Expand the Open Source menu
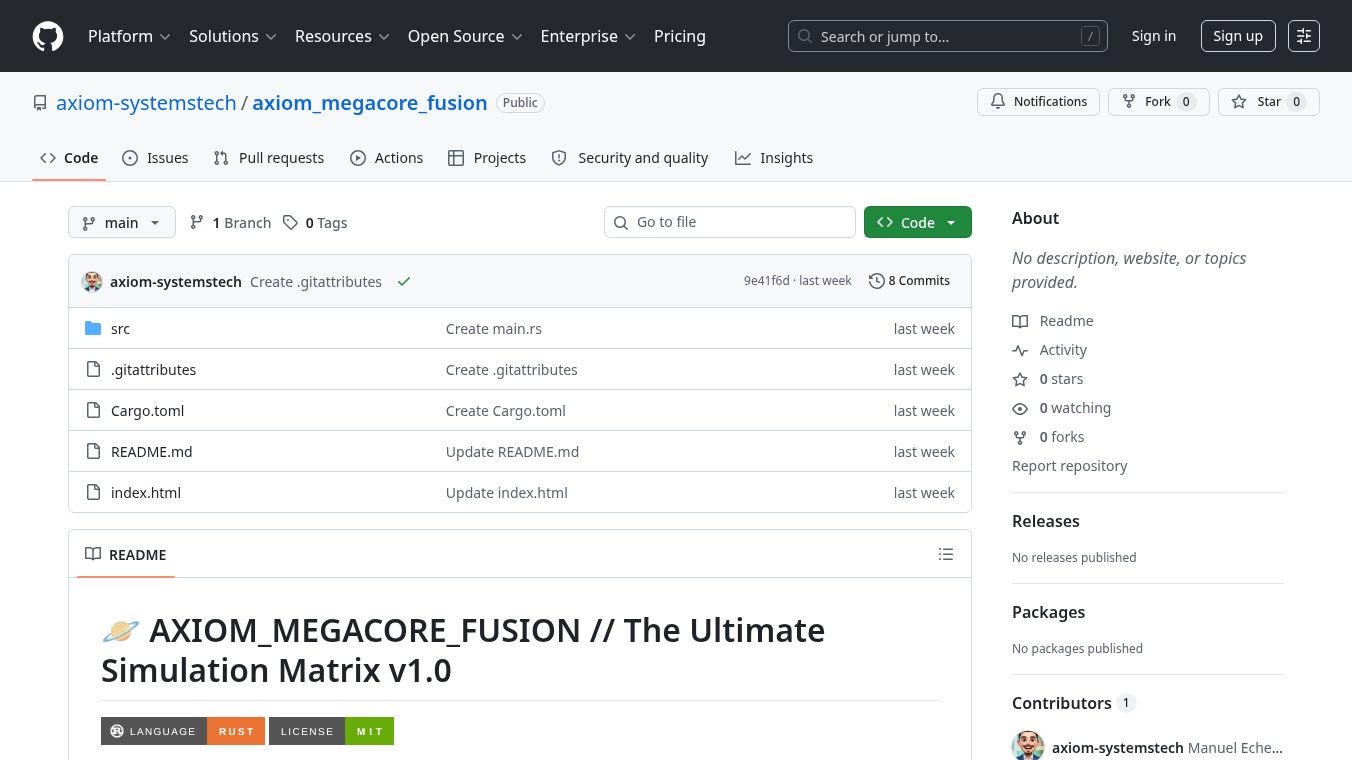 pyautogui.click(x=465, y=36)
